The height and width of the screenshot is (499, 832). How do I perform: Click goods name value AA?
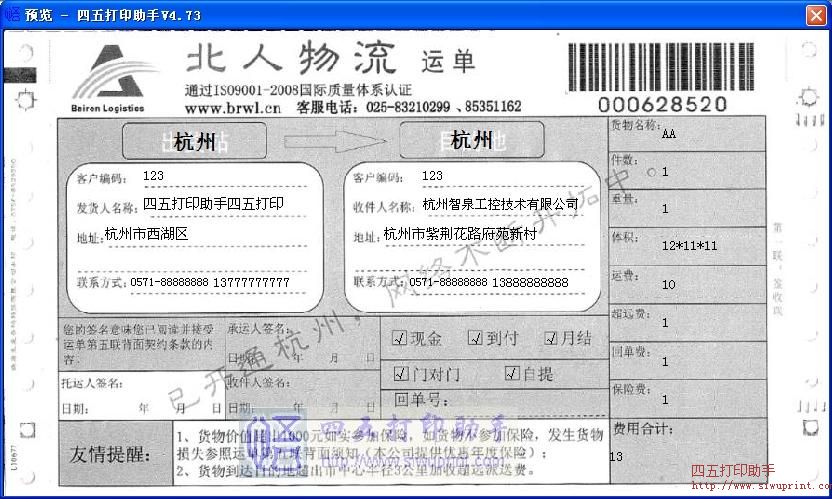(669, 134)
